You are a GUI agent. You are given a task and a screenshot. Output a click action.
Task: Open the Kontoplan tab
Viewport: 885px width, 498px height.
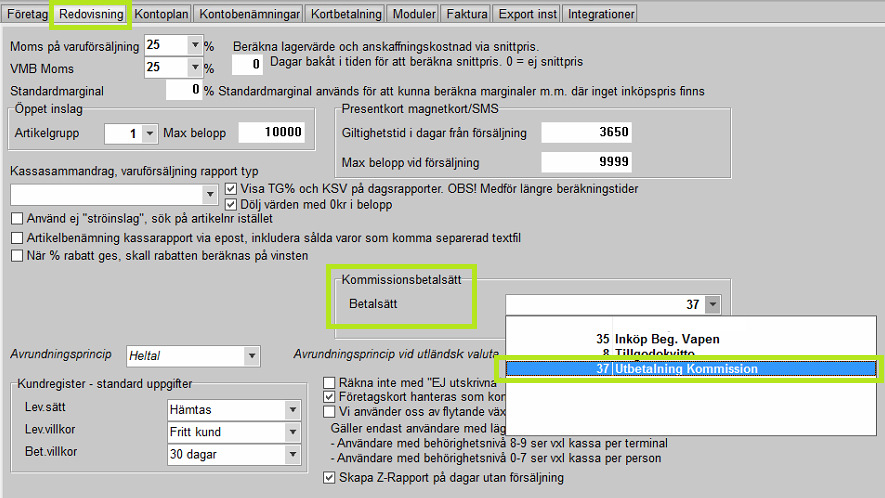point(161,14)
